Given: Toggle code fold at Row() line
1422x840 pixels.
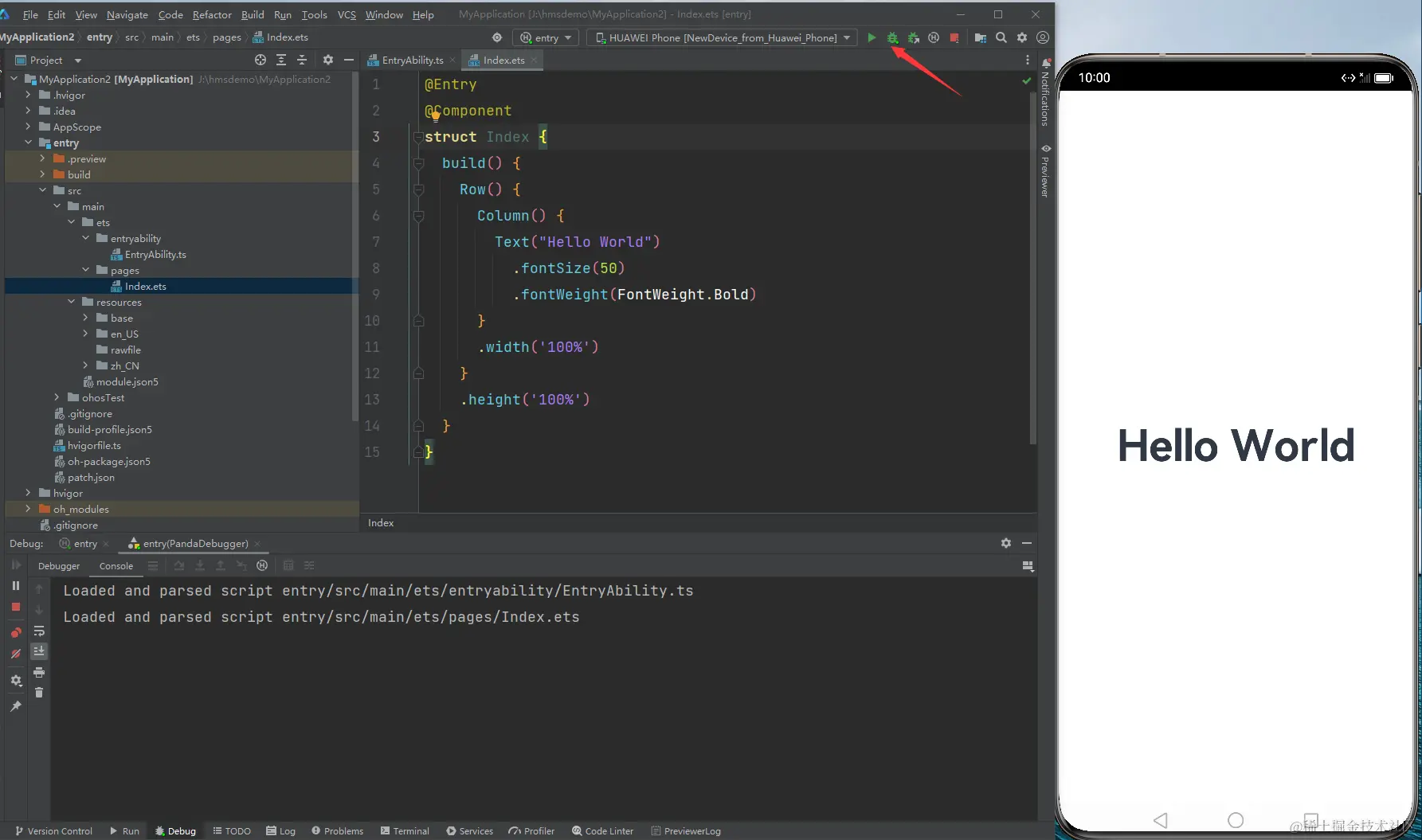Looking at the screenshot, I should click(x=418, y=189).
